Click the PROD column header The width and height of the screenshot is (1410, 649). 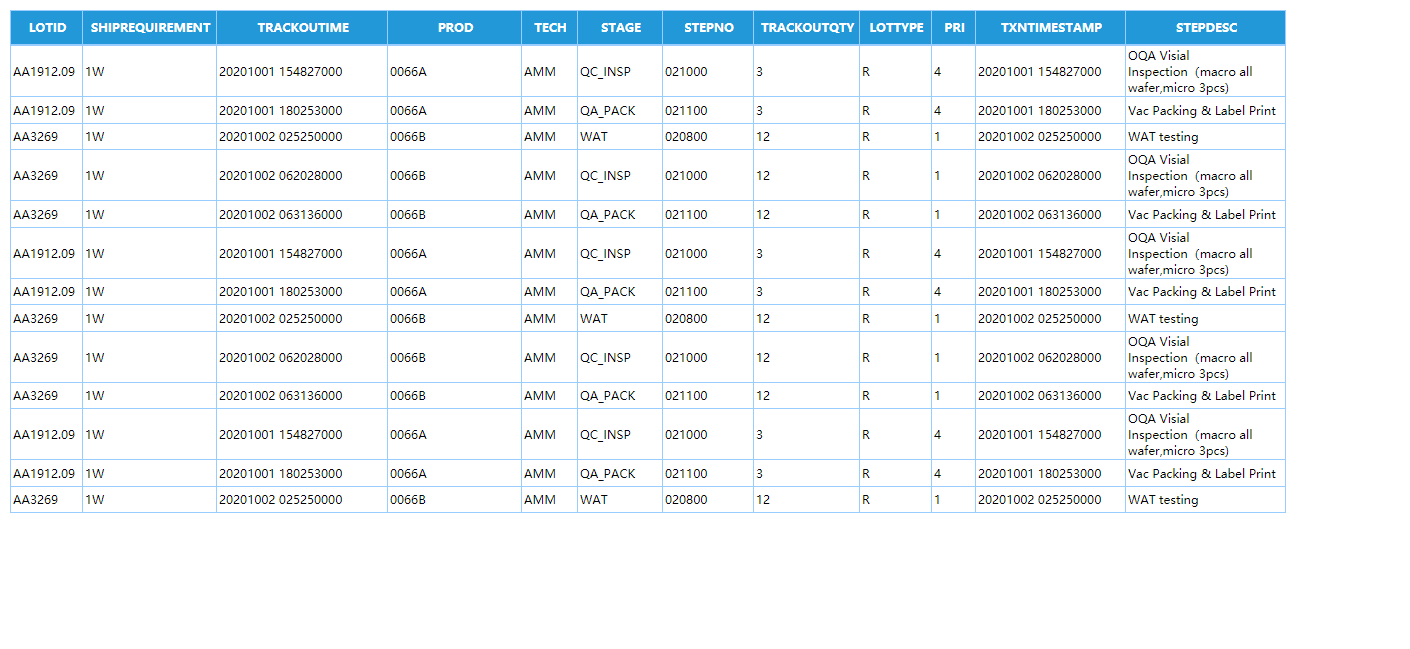[x=455, y=28]
